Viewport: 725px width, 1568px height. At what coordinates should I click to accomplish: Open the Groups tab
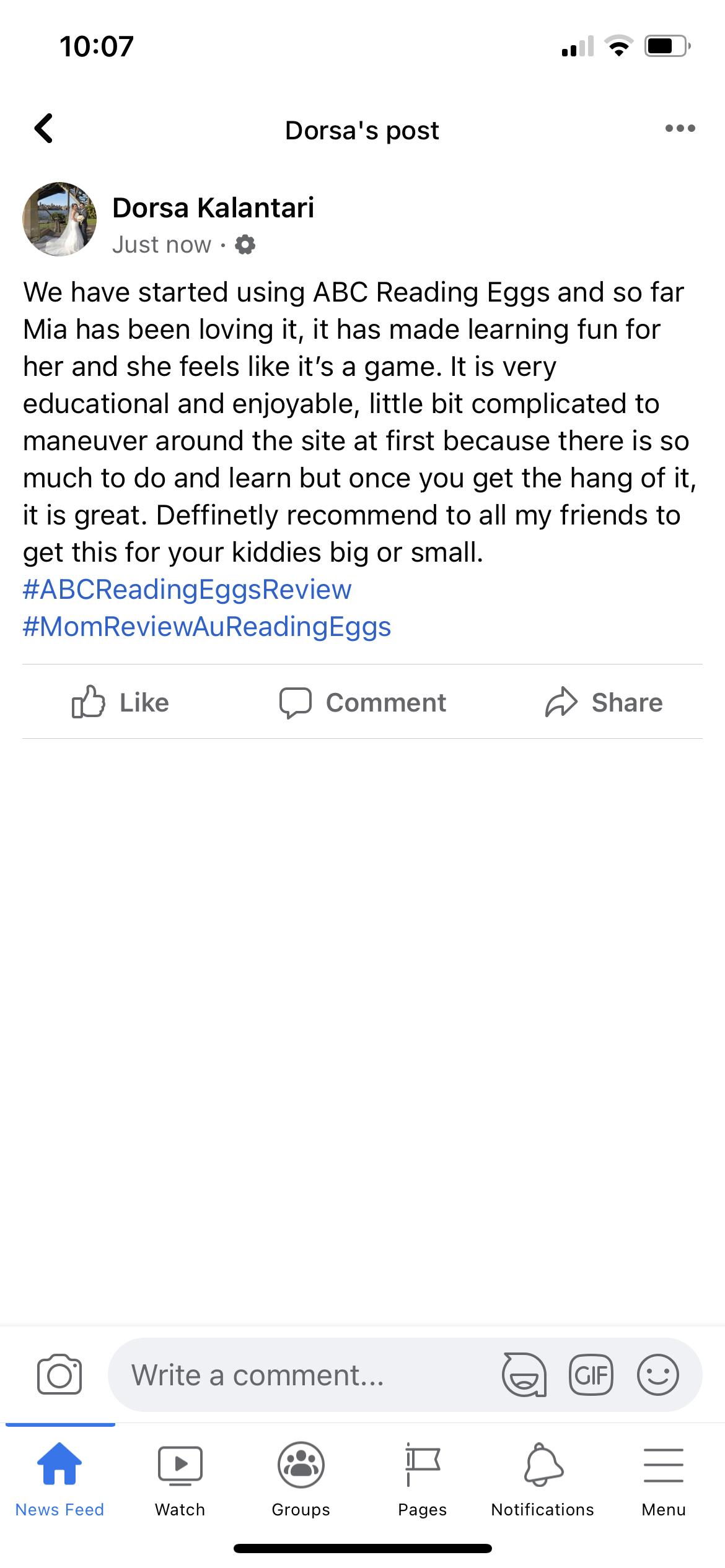tap(301, 1478)
